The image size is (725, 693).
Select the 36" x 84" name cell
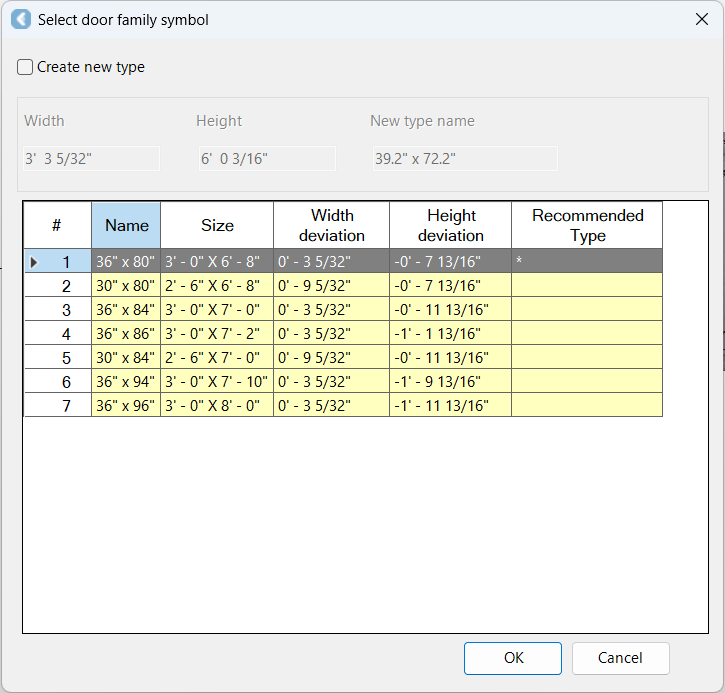[x=126, y=310]
